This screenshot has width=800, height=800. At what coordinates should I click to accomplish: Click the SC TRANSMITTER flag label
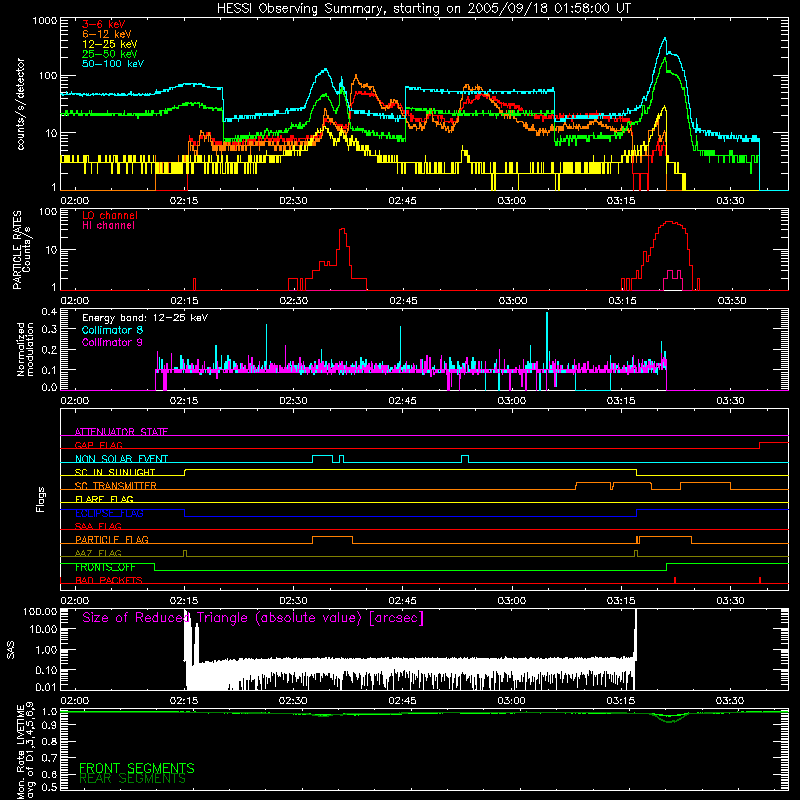pos(115,486)
